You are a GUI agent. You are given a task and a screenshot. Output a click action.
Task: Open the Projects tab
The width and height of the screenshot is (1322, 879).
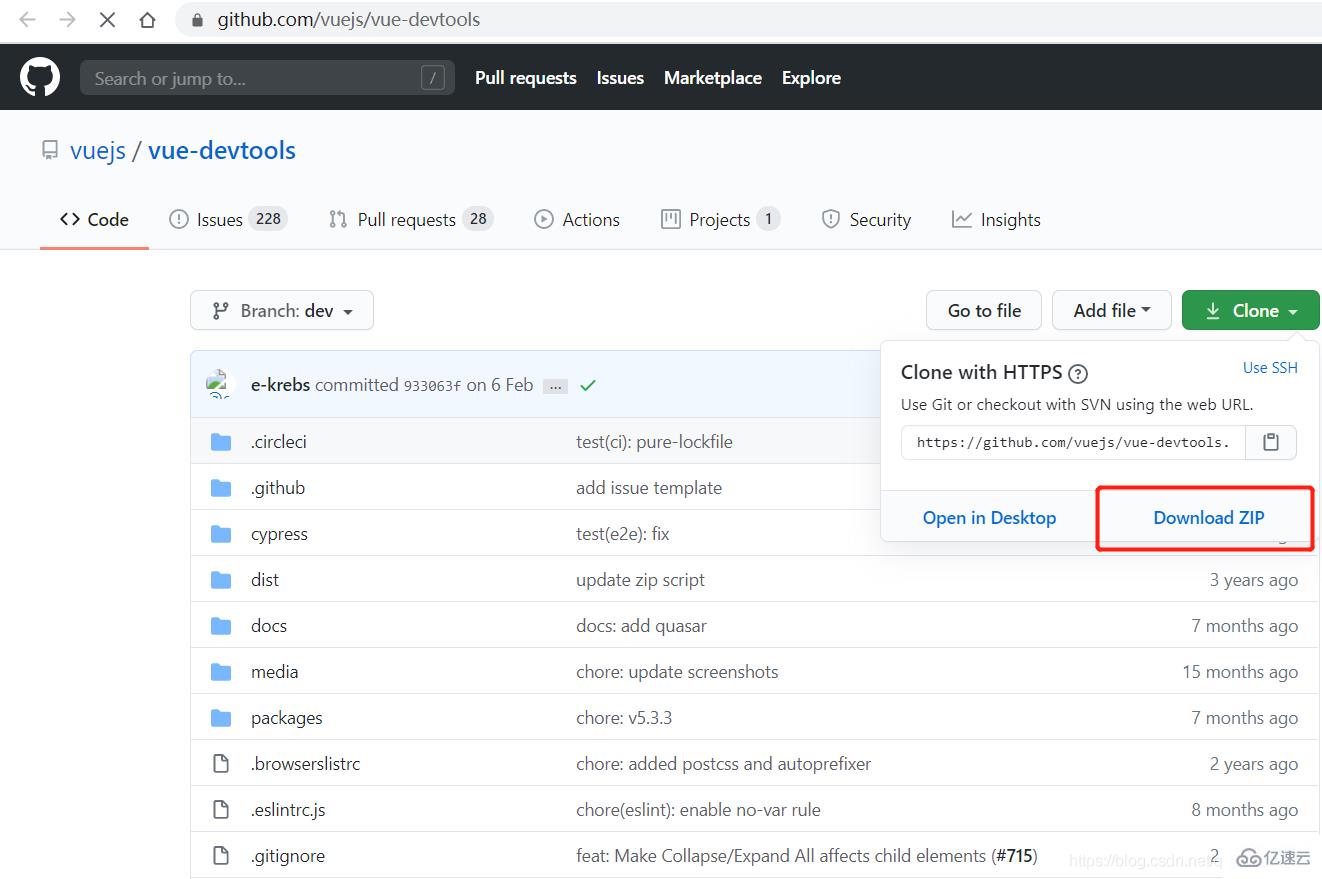coord(720,220)
